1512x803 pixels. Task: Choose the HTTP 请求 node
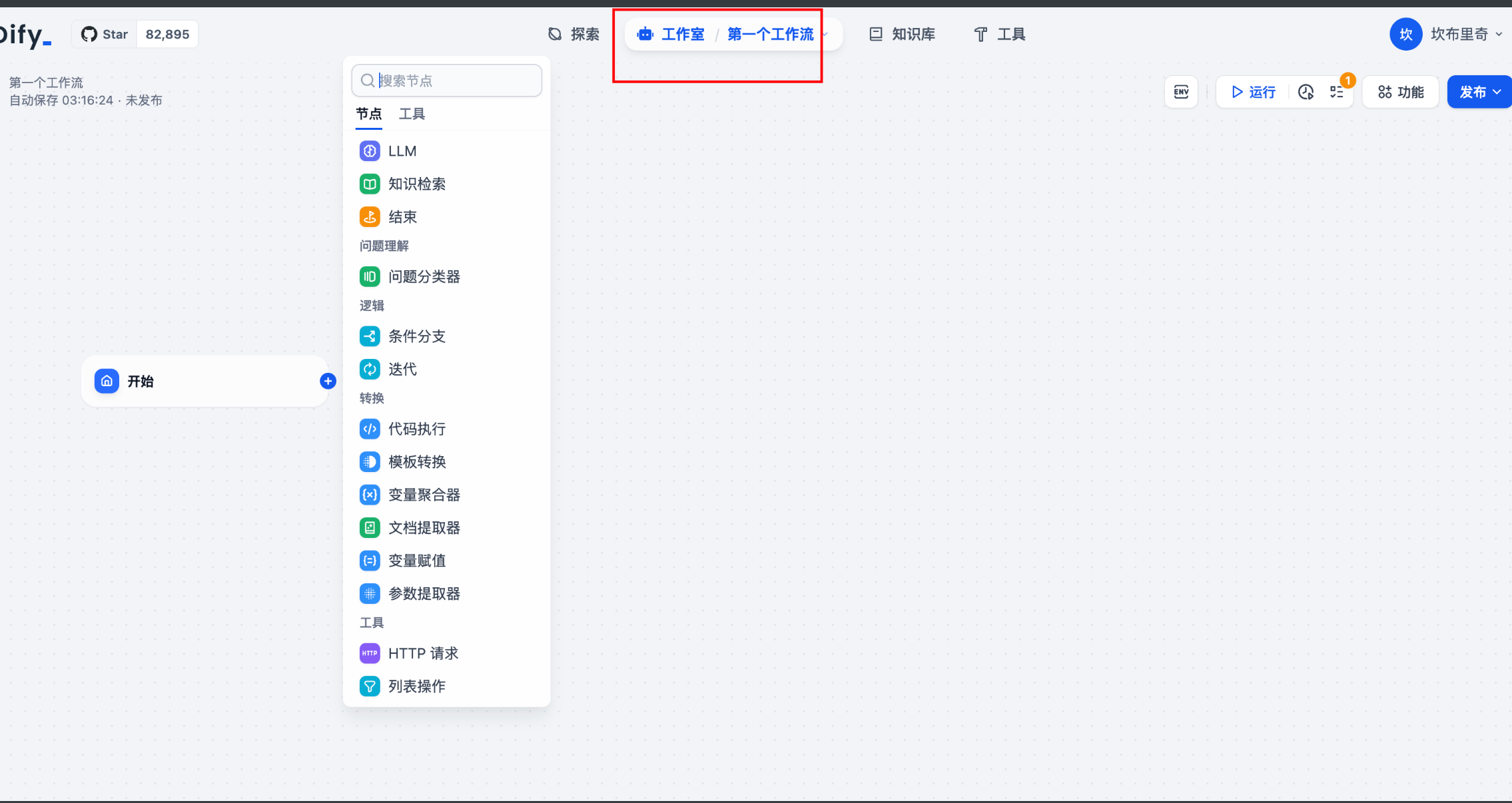(422, 653)
